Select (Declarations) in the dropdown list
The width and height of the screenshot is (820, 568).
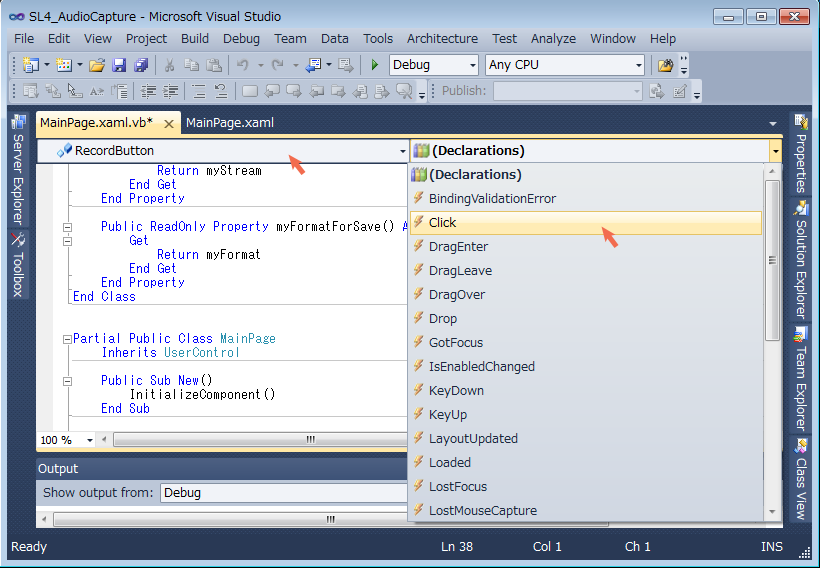tap(586, 175)
